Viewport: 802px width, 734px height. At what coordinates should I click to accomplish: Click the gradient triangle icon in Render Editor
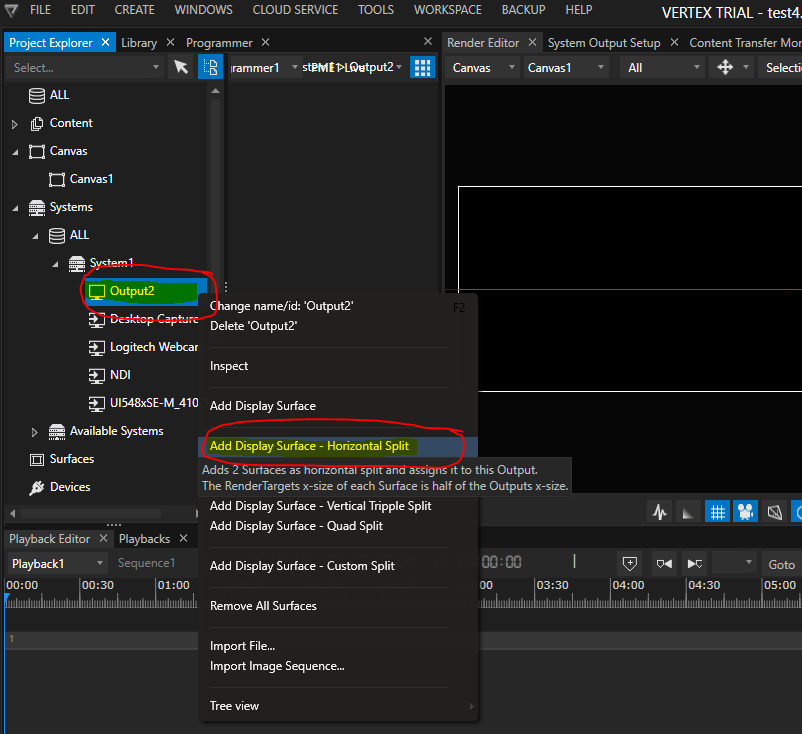(x=688, y=512)
